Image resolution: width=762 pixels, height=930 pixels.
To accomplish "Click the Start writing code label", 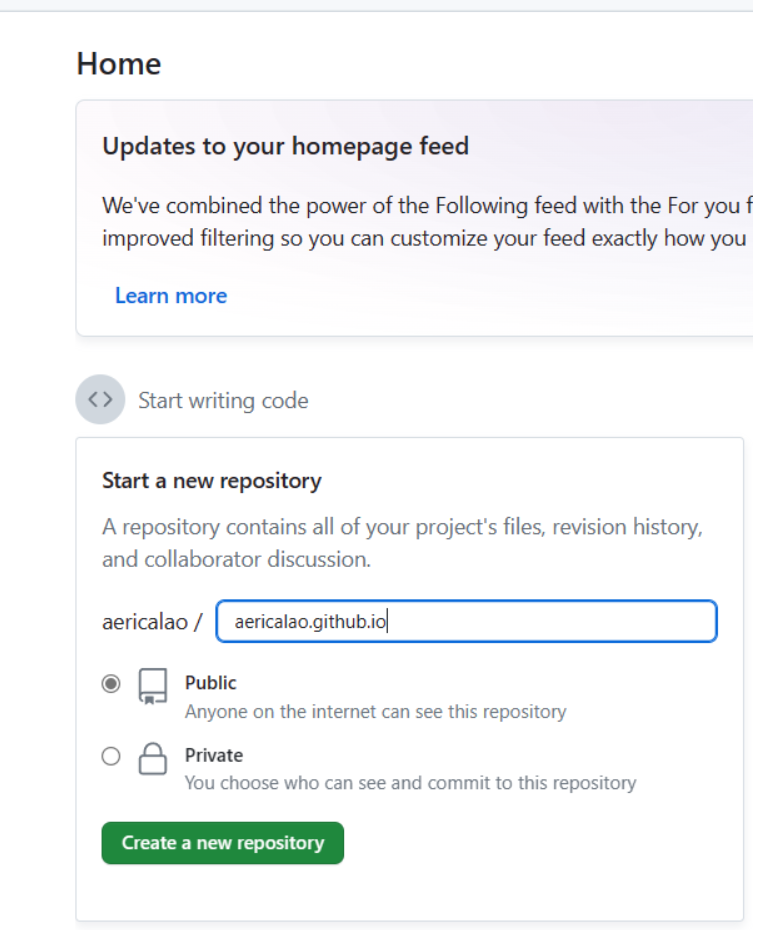I will coord(223,401).
